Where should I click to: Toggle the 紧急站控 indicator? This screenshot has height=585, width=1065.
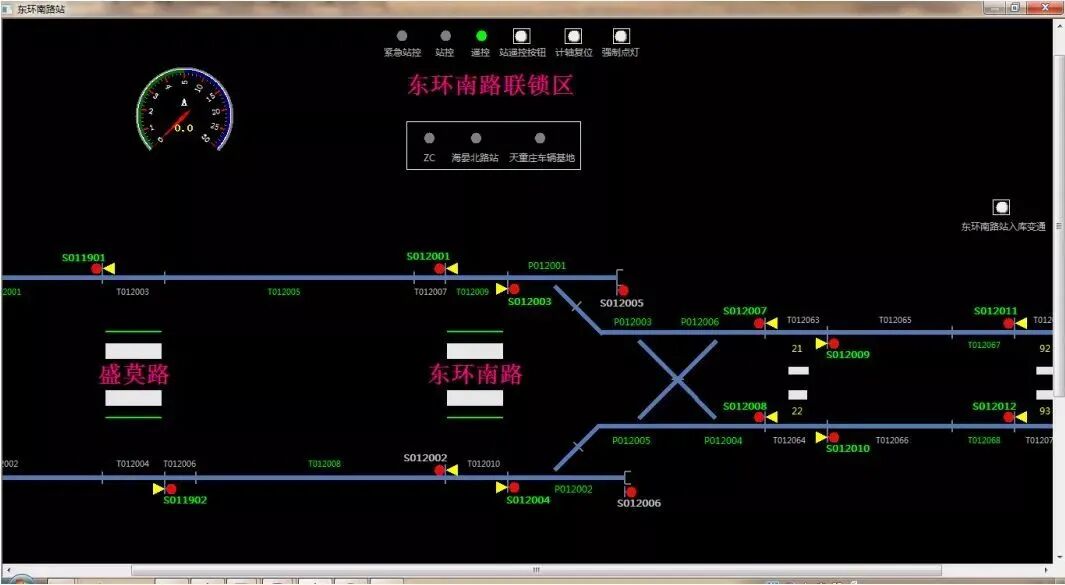point(402,36)
